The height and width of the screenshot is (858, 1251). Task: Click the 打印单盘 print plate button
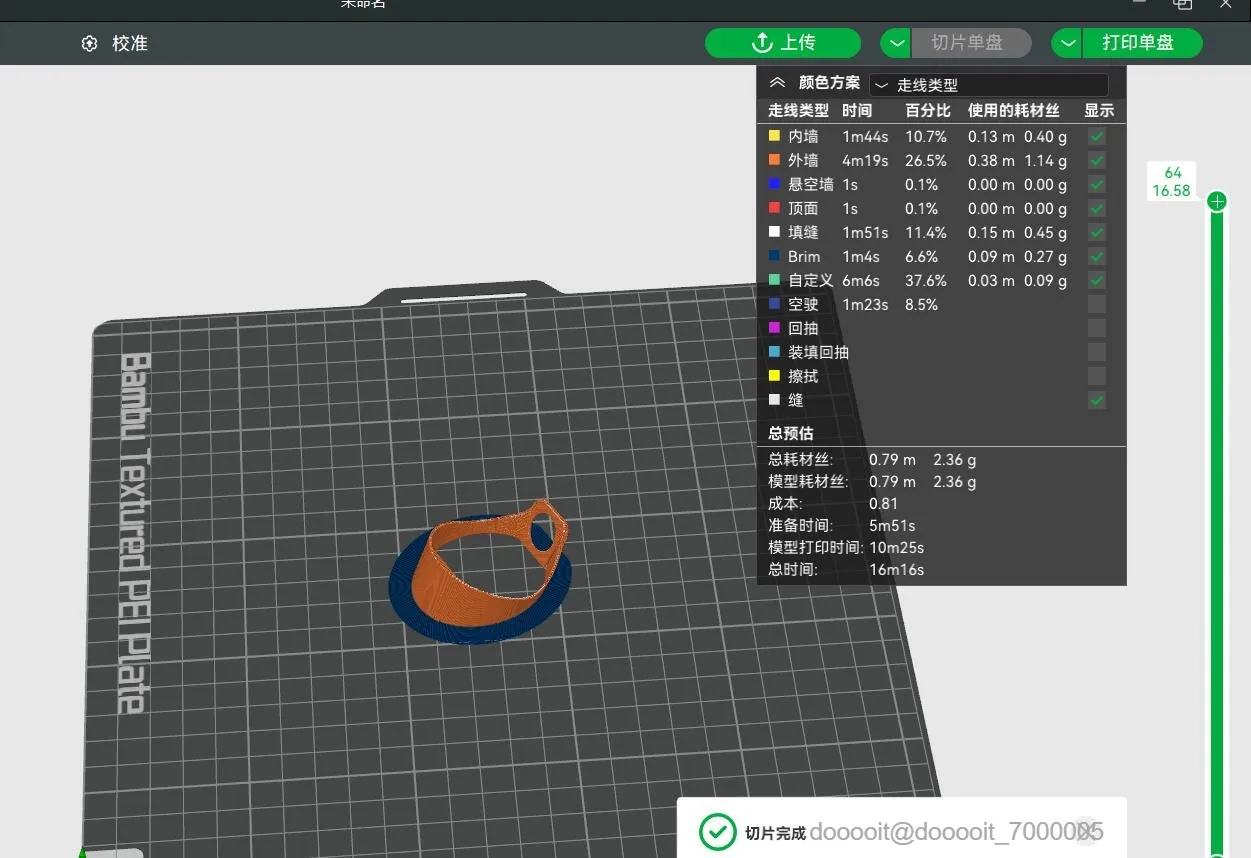pyautogui.click(x=1142, y=43)
